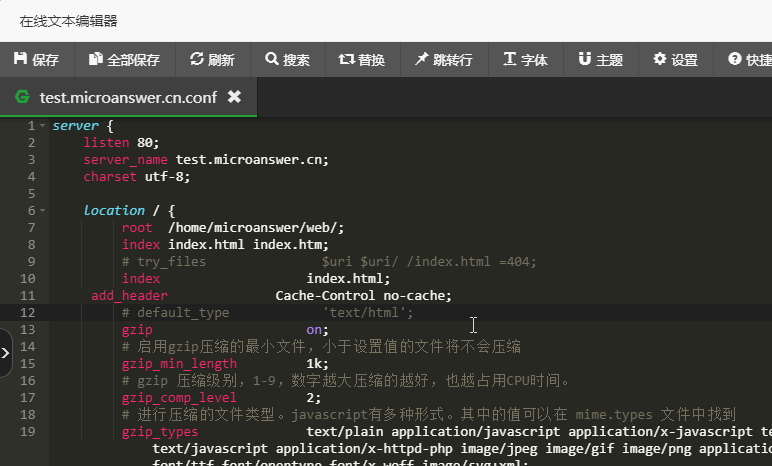Click 'utf-8;' value text
Viewport: 772px width, 466px height.
pyautogui.click(x=167, y=177)
